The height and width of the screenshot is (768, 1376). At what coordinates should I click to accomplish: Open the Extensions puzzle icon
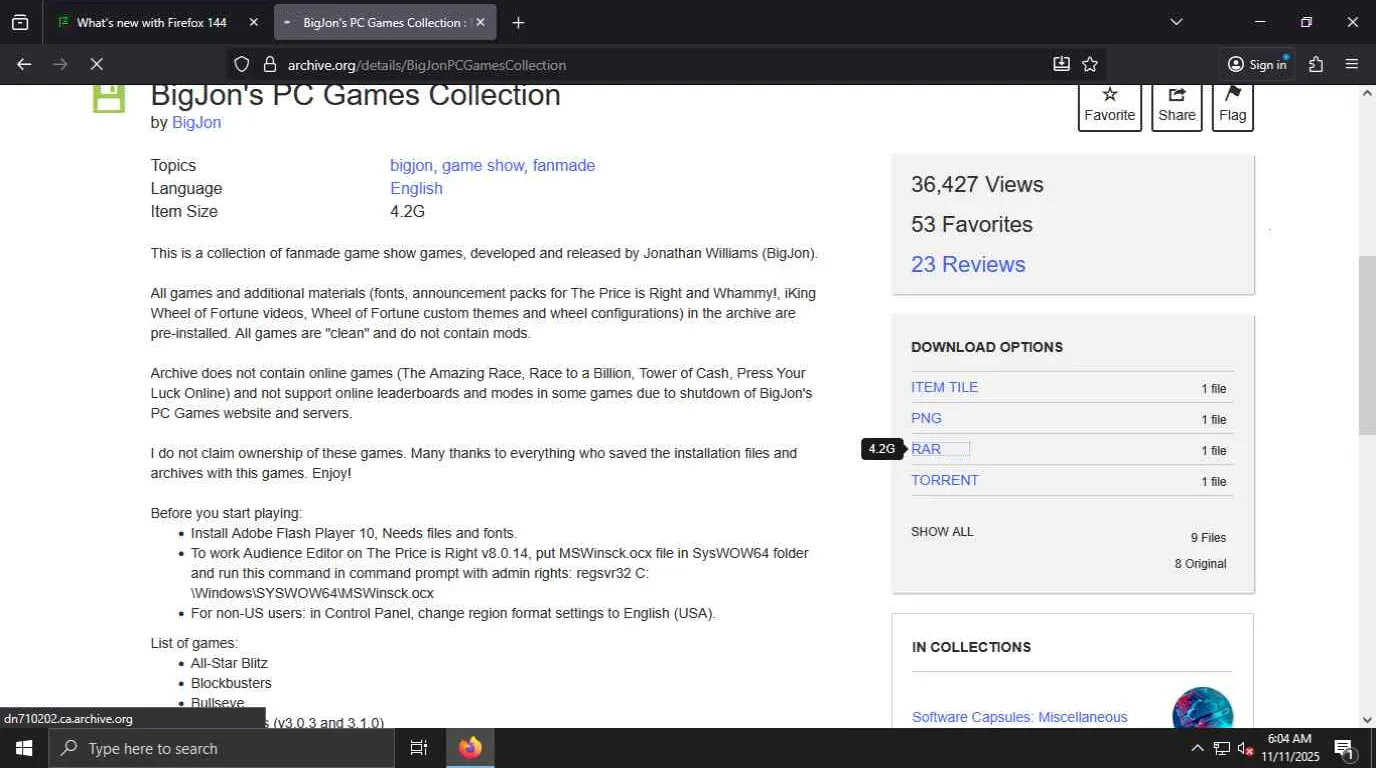coord(1316,64)
